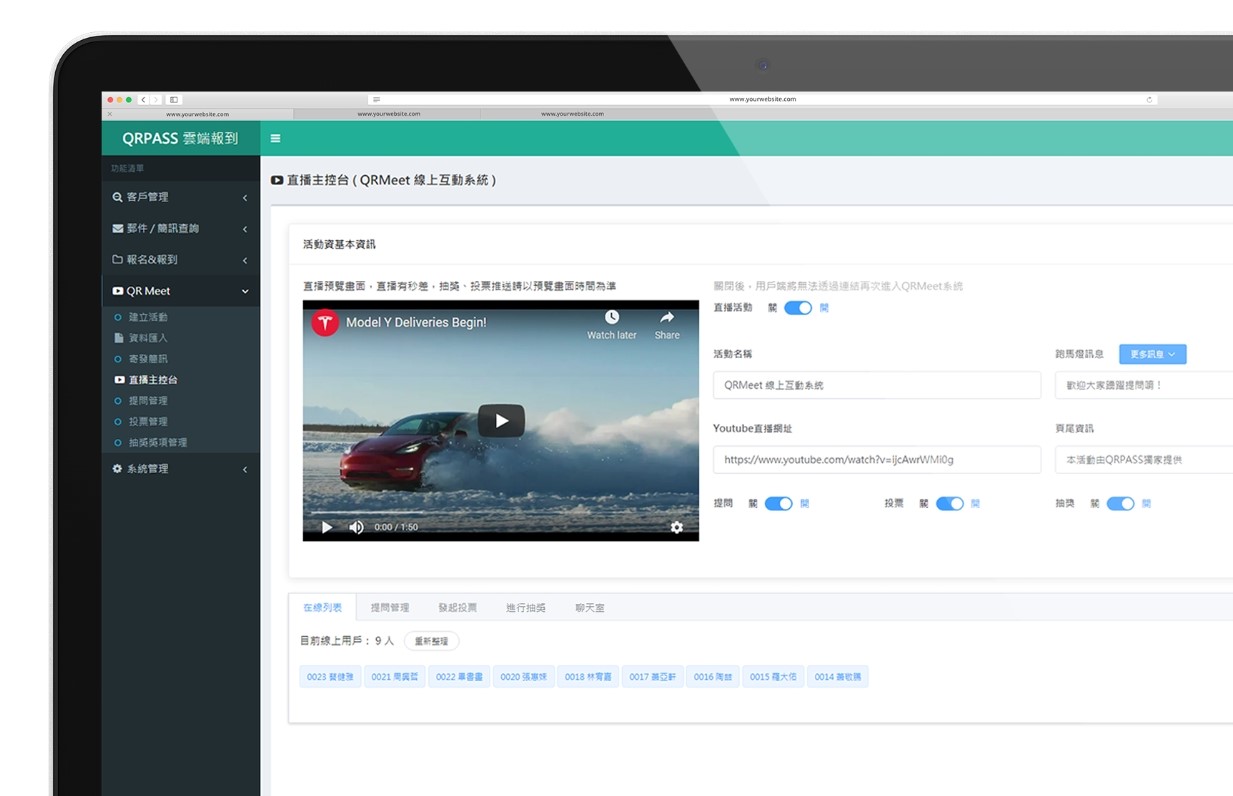Click the circle icon beside 抽獎獎項管理
The width and height of the screenshot is (1233, 796).
[x=119, y=443]
